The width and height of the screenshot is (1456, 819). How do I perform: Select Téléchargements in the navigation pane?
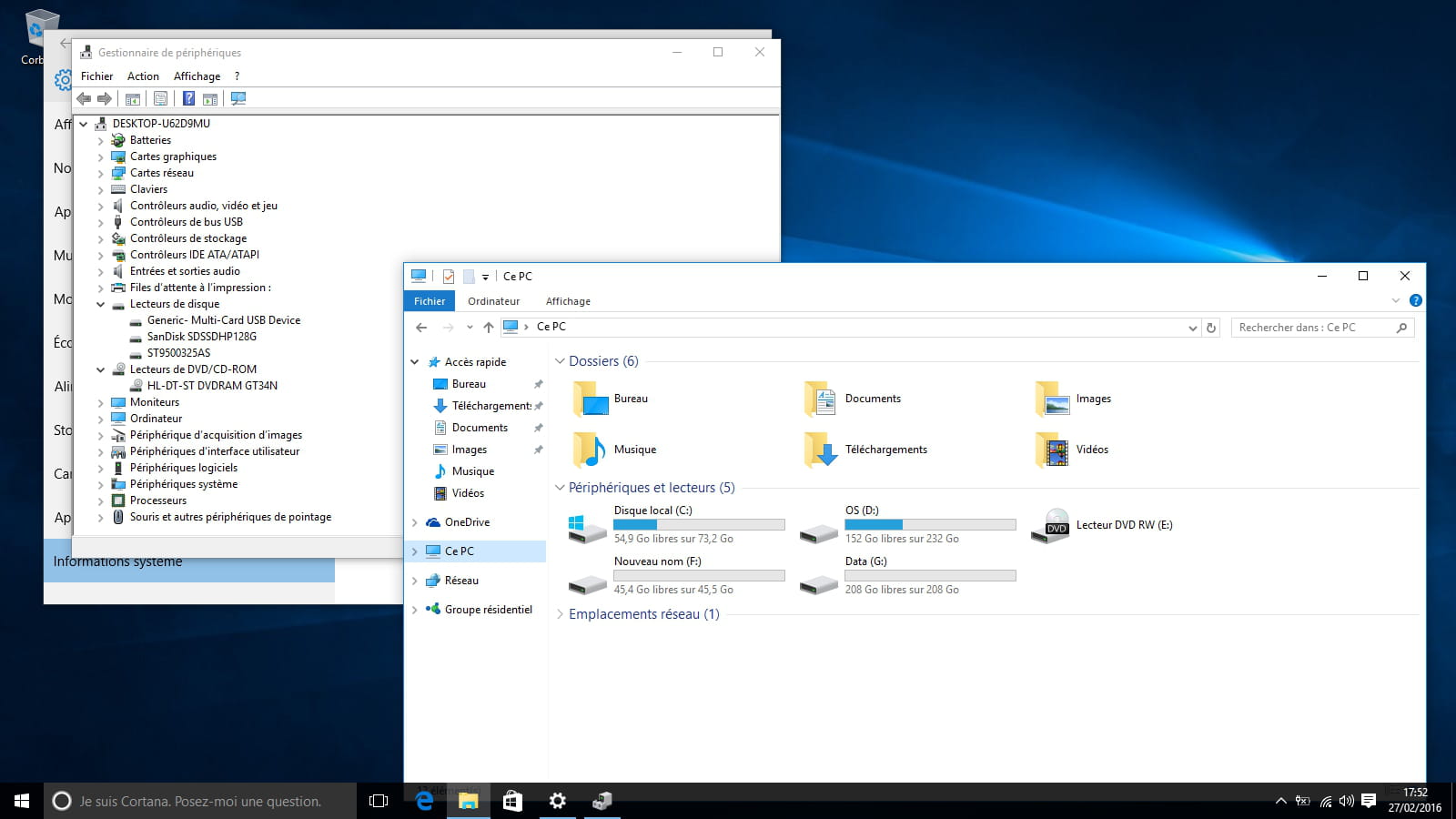point(491,406)
